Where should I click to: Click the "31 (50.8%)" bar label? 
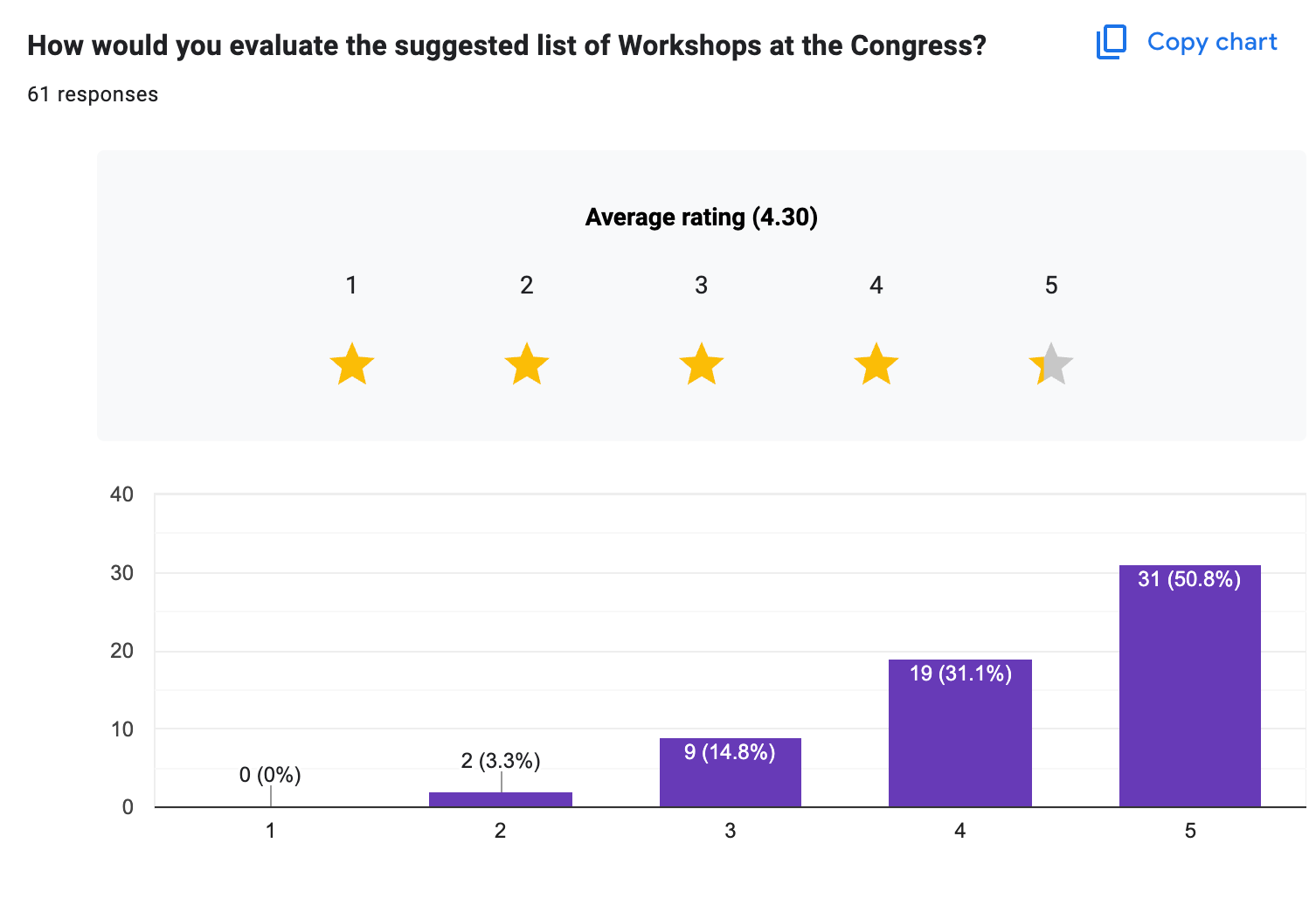(1189, 579)
